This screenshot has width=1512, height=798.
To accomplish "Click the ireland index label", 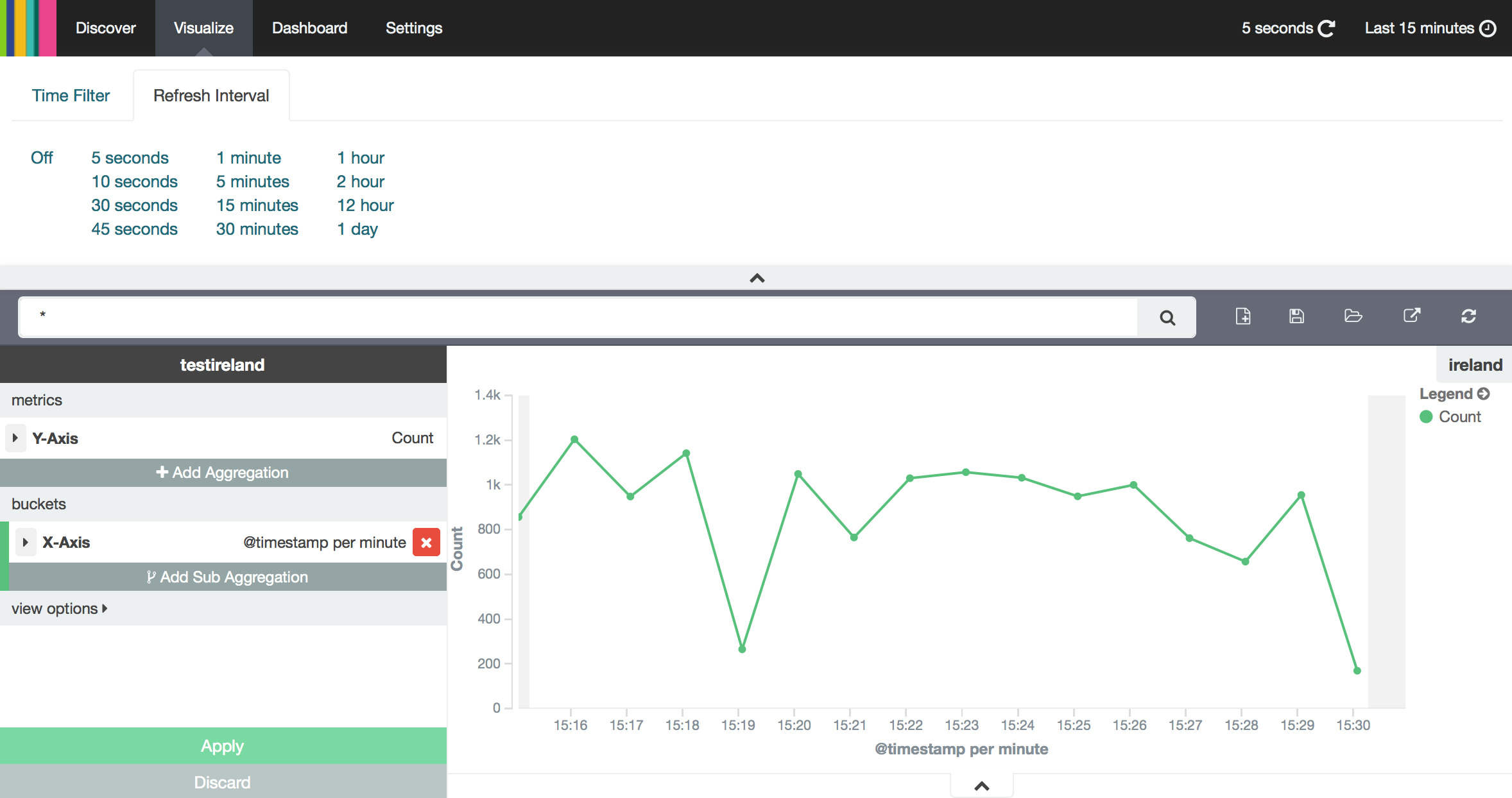I will pyautogui.click(x=1475, y=365).
